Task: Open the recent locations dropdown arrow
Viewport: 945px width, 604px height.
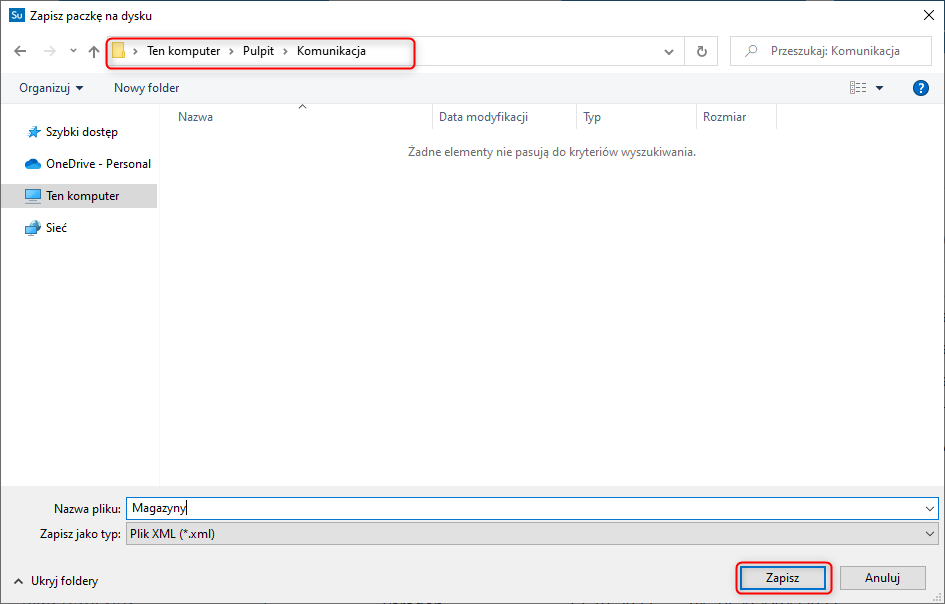Action: [x=74, y=51]
